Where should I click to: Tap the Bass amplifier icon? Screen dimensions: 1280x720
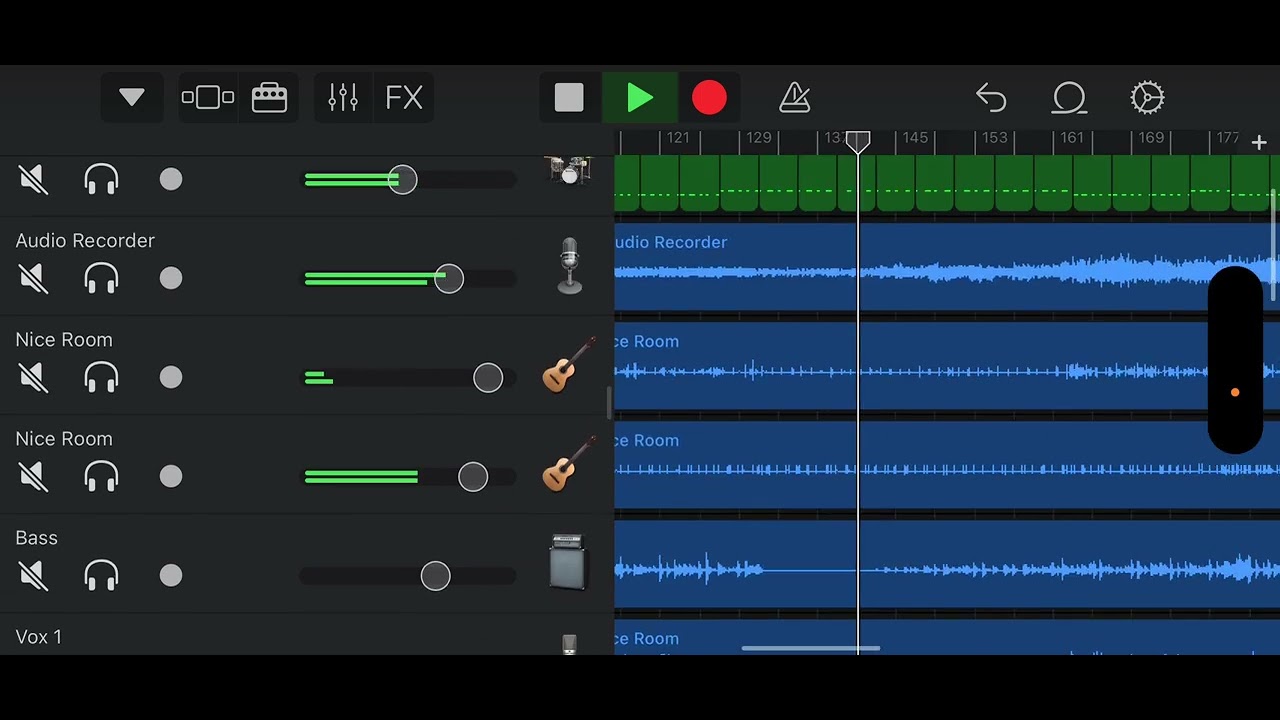click(x=568, y=562)
